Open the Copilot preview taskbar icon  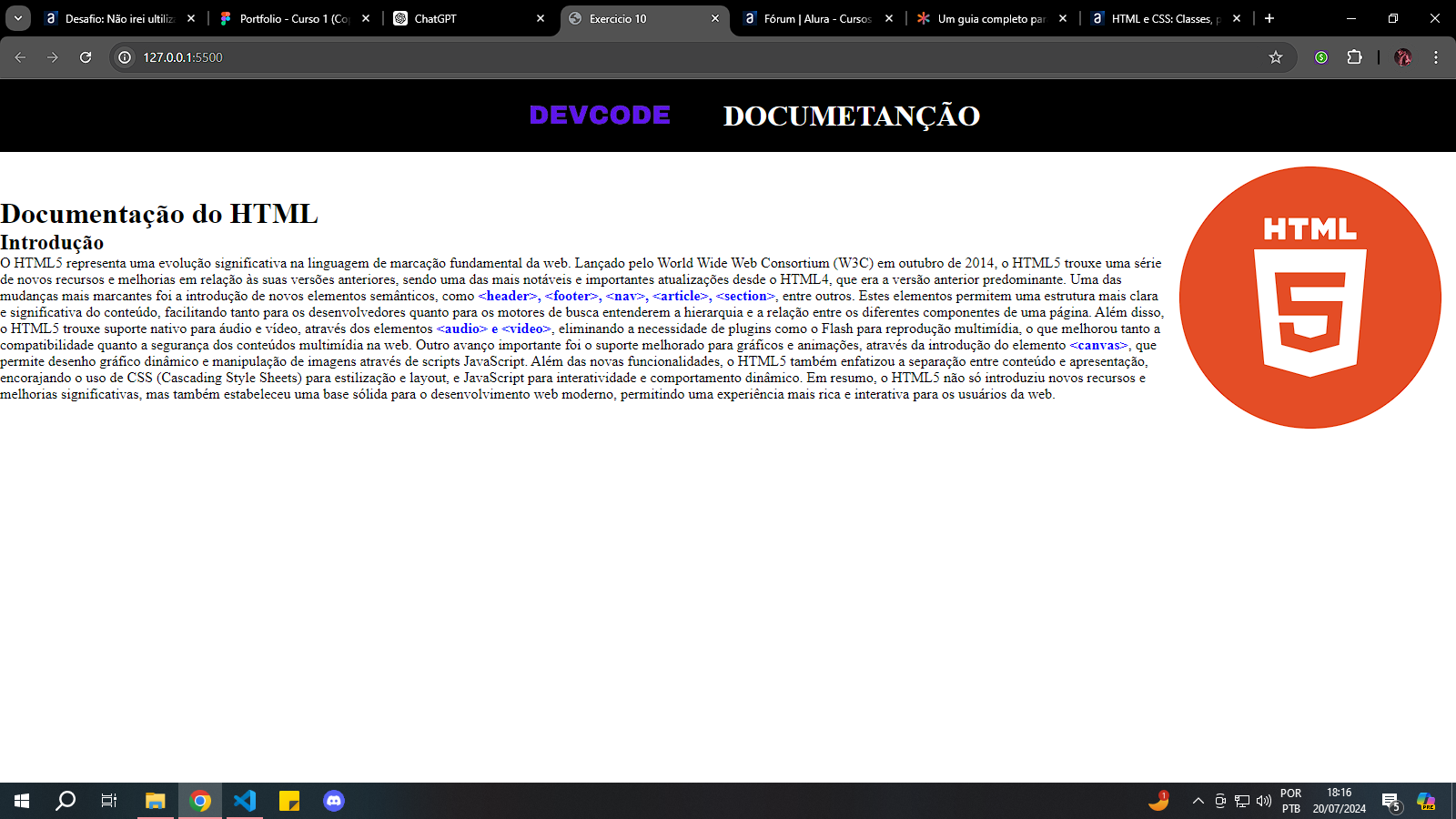pos(1426,802)
